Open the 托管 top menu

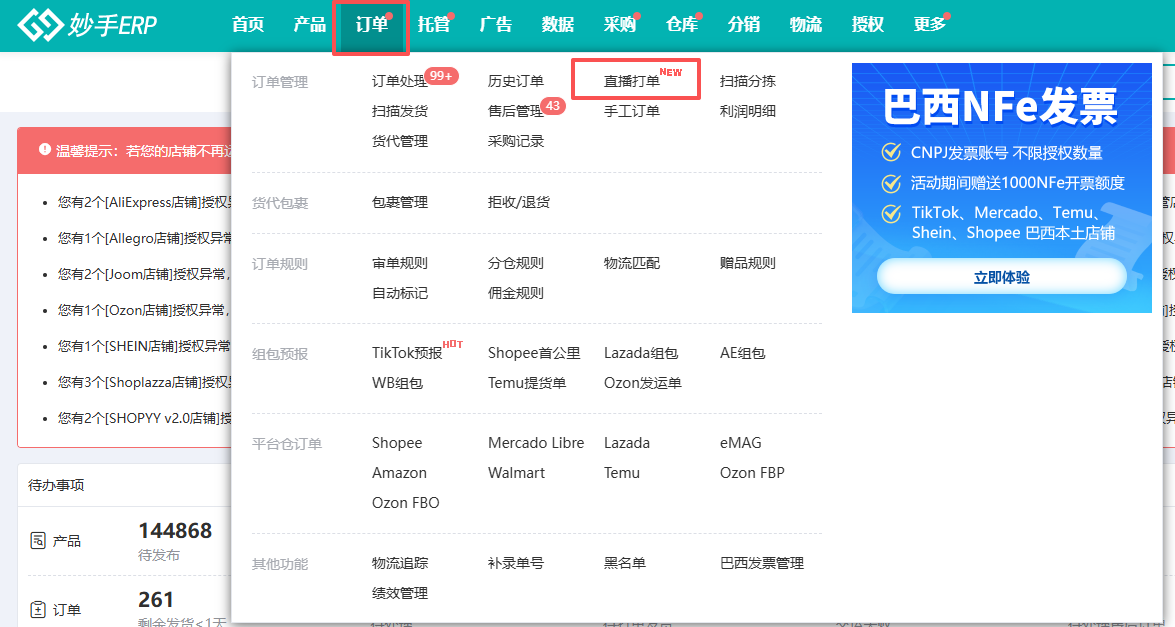click(434, 25)
